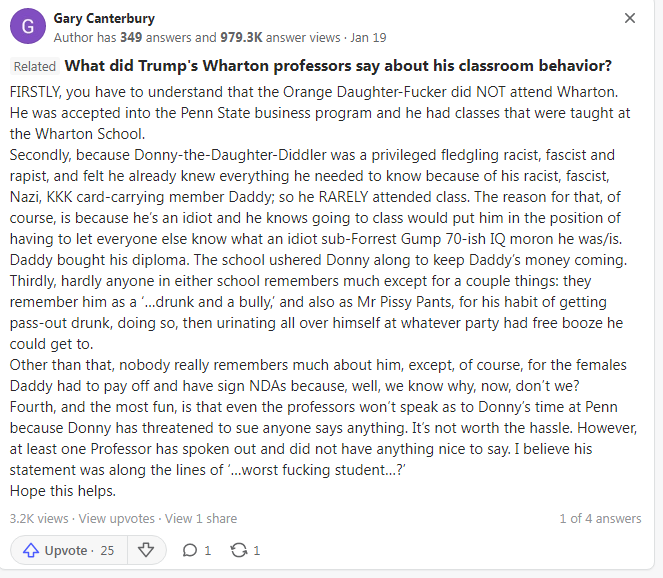Click the Hope this helps closing line

point(62,491)
